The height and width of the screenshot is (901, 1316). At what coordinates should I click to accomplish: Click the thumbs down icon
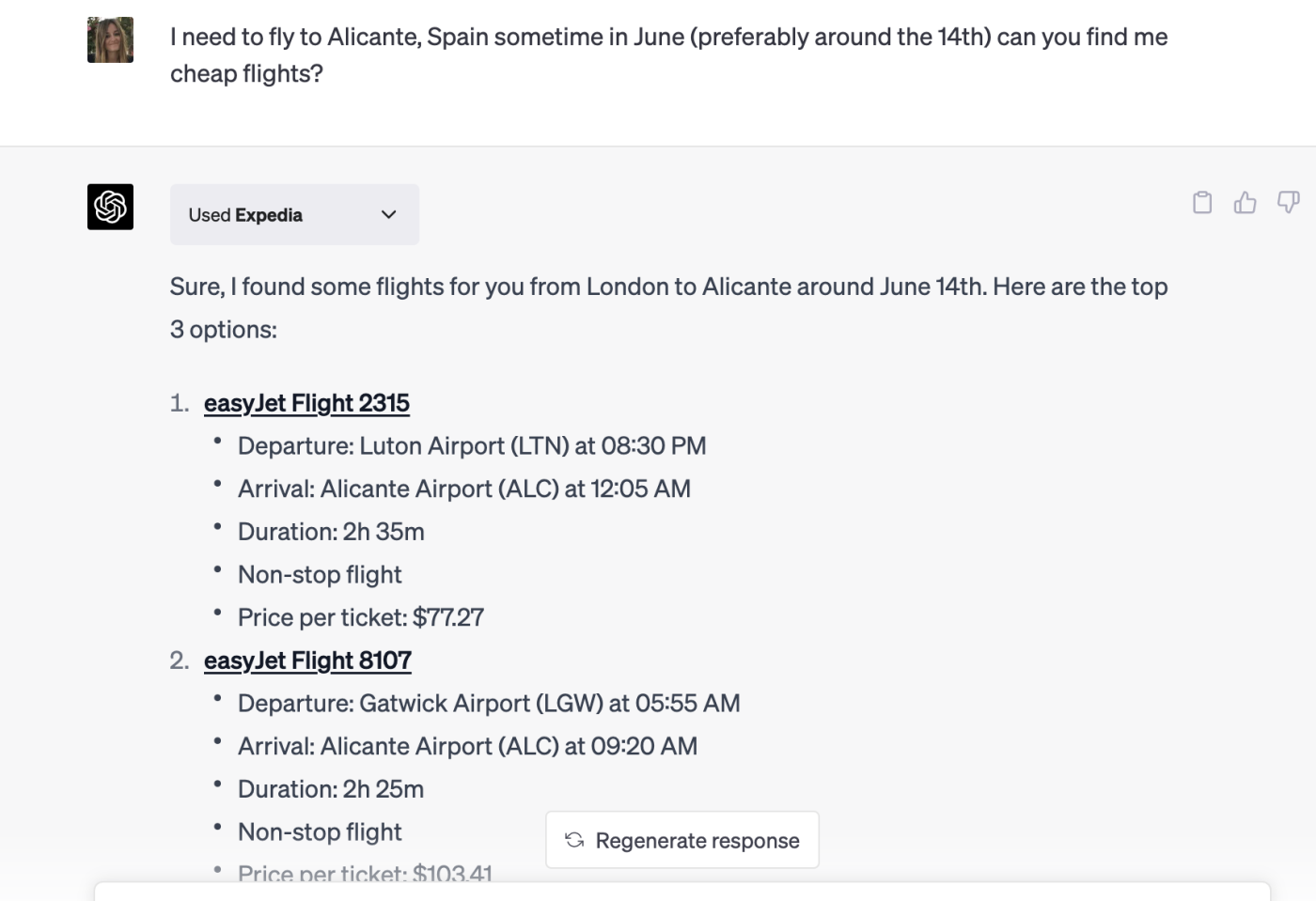click(x=1288, y=202)
